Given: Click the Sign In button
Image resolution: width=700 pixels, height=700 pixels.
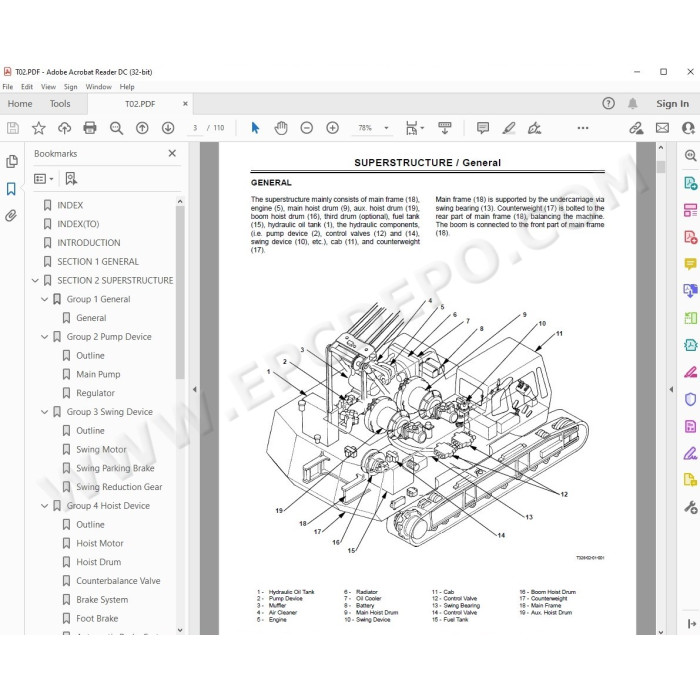Looking at the screenshot, I should point(672,104).
